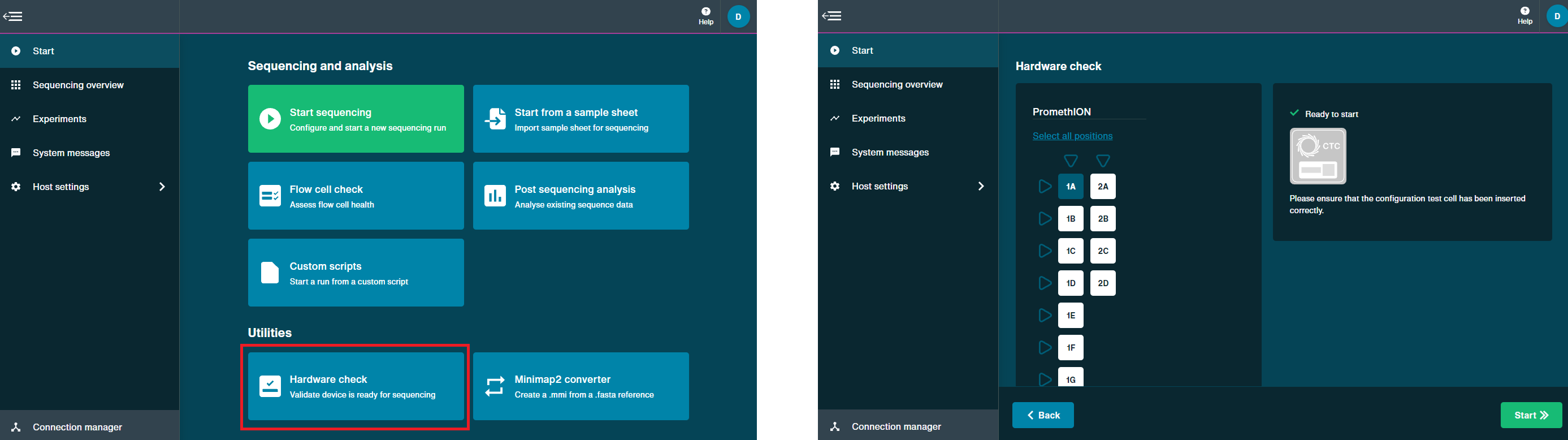Open Post sequencing analysis tile
This screenshot has width=1568, height=440.
coord(581,196)
